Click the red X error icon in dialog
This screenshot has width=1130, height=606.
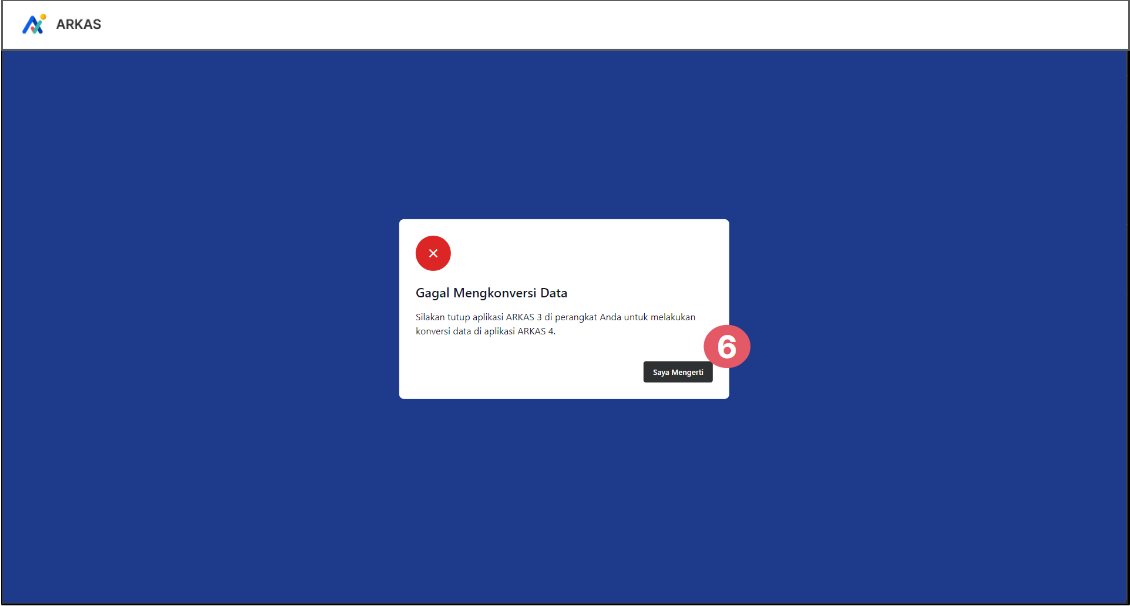[433, 254]
